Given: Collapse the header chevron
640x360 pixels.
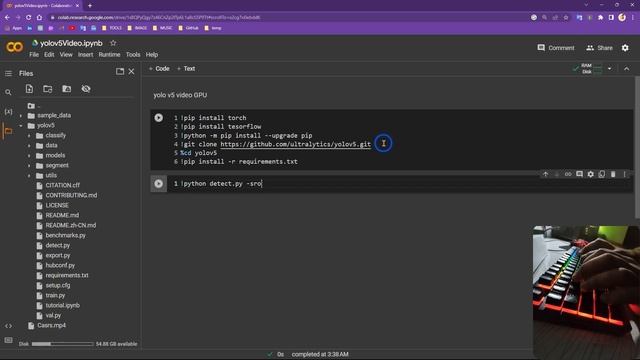Looking at the screenshot, I should pos(627,69).
